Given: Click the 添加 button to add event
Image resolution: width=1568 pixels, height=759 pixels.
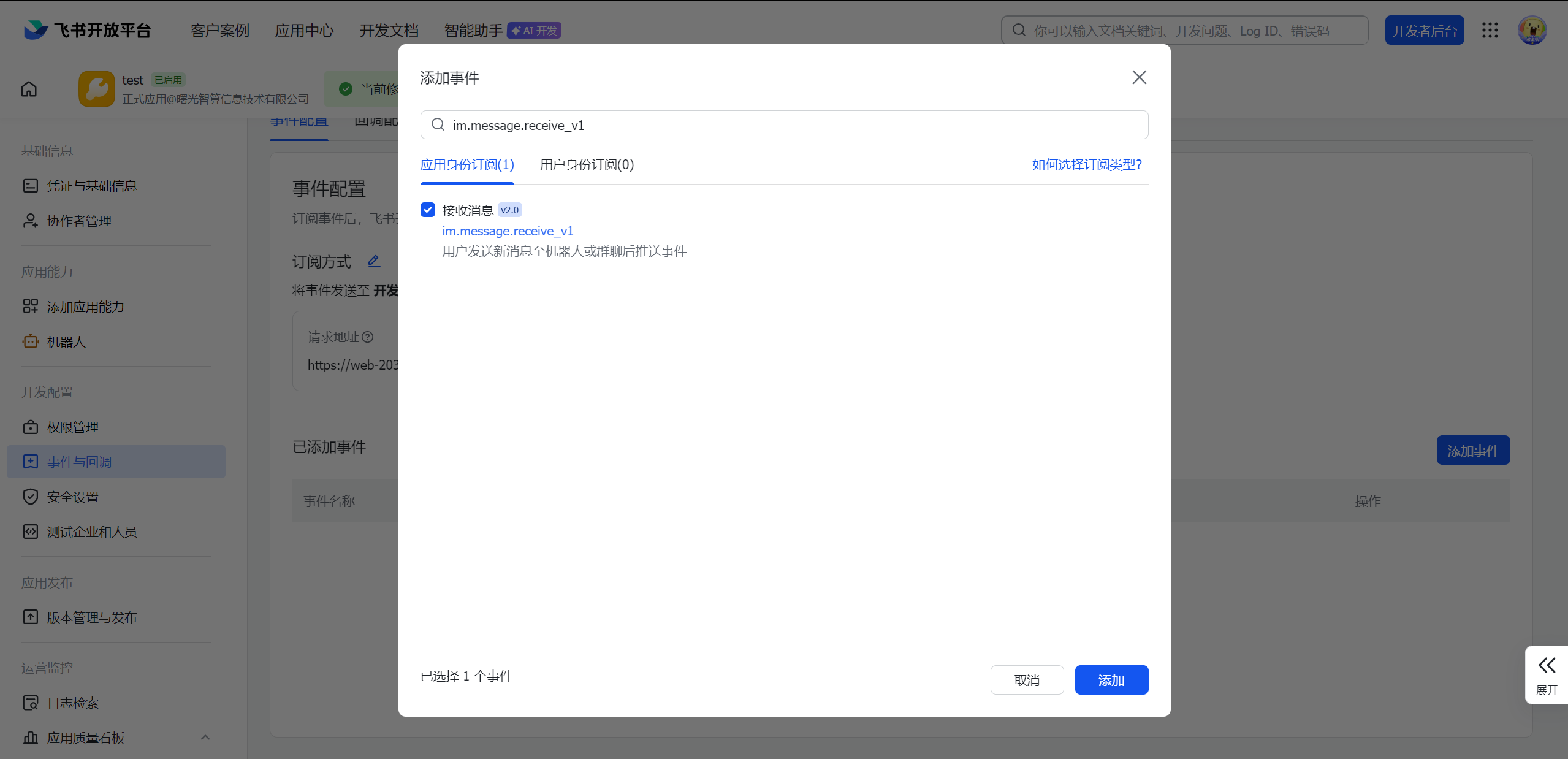Looking at the screenshot, I should [1111, 680].
